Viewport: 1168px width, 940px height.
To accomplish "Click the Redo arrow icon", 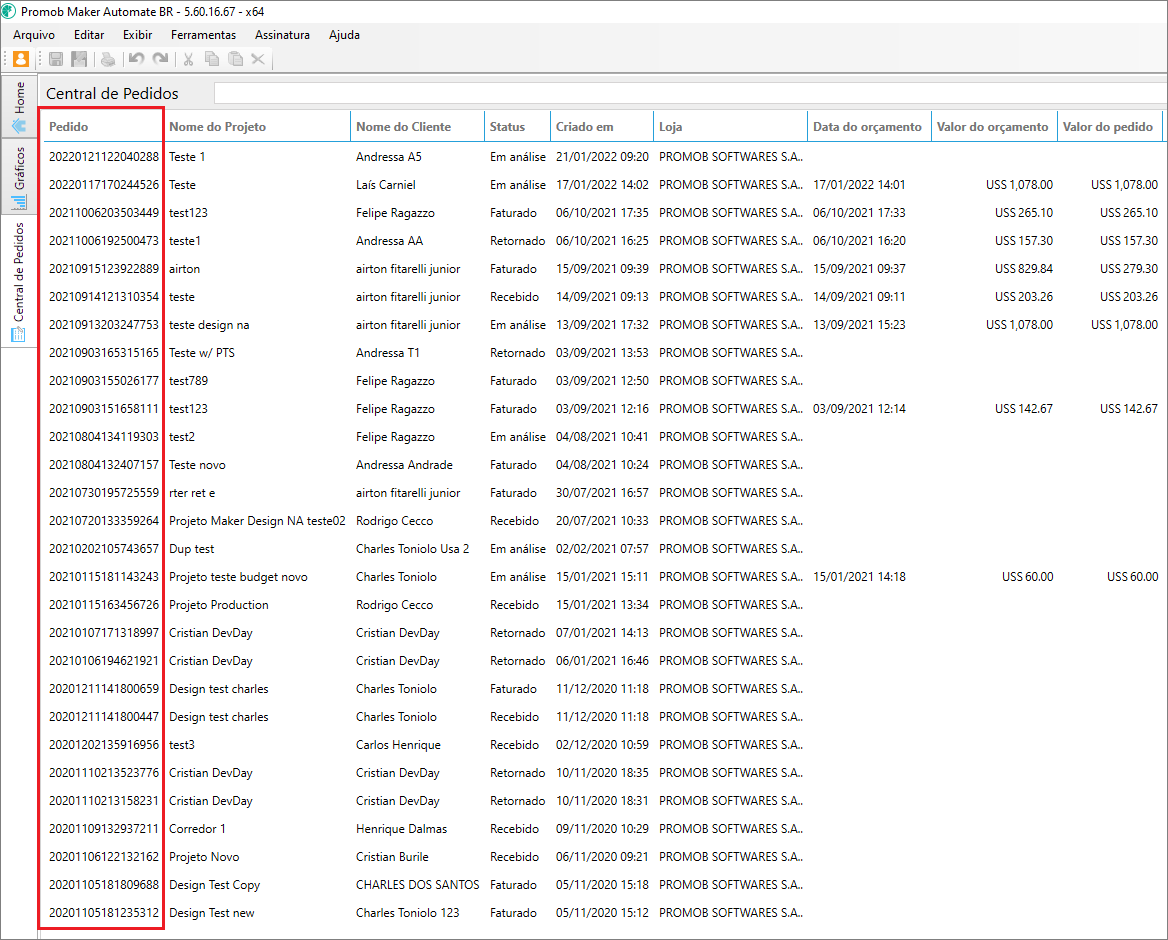I will (160, 59).
